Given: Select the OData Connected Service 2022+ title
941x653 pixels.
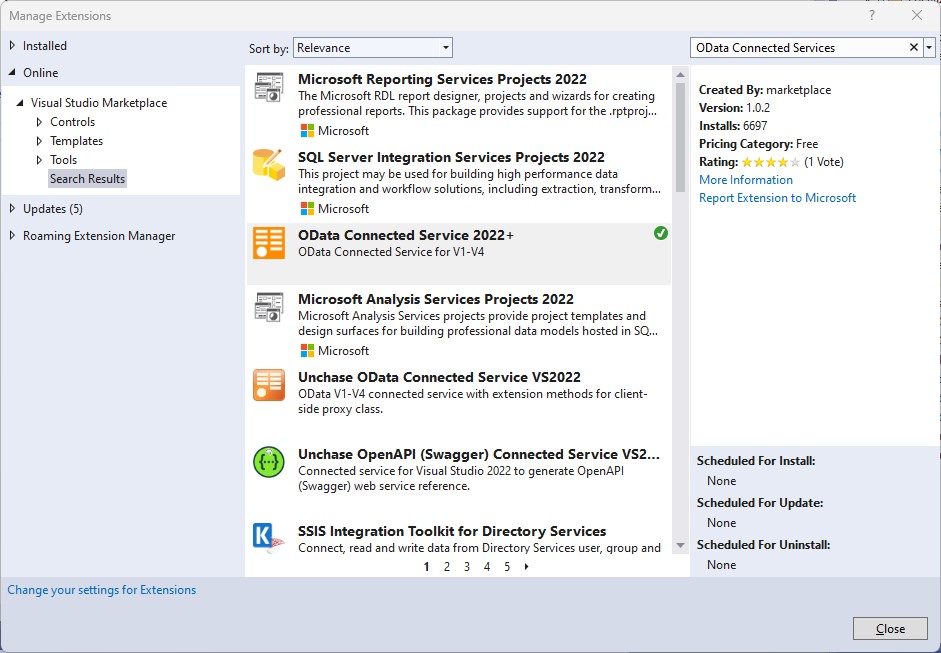Looking at the screenshot, I should click(406, 235).
